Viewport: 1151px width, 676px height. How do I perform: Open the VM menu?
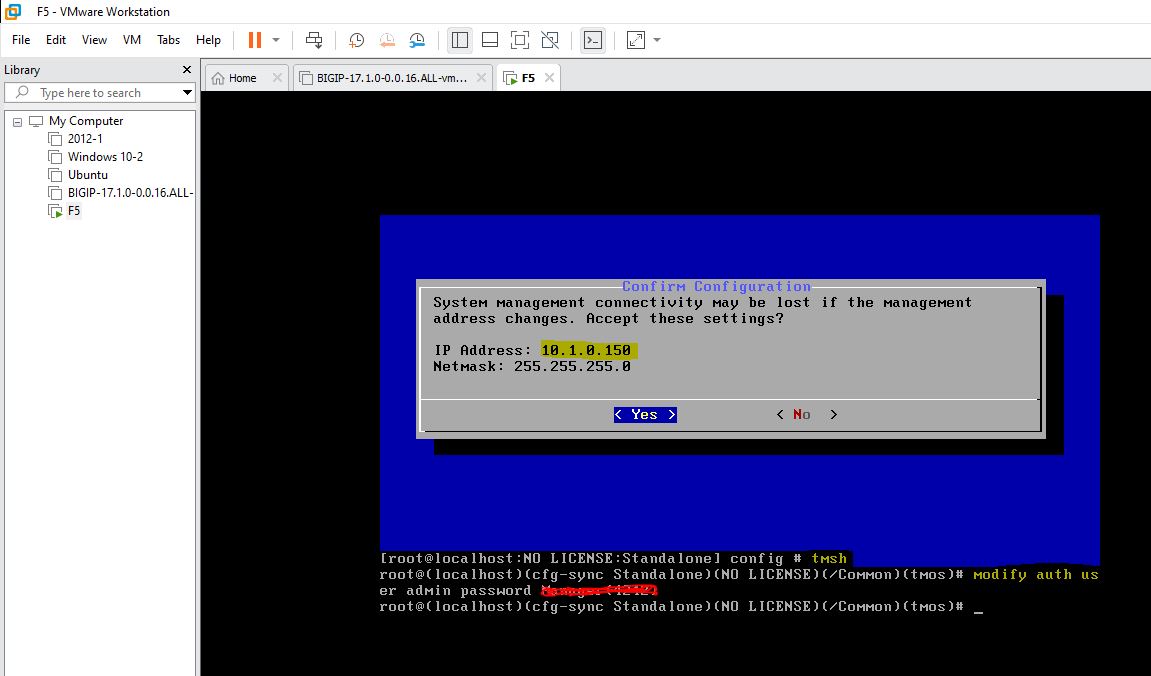coord(132,40)
